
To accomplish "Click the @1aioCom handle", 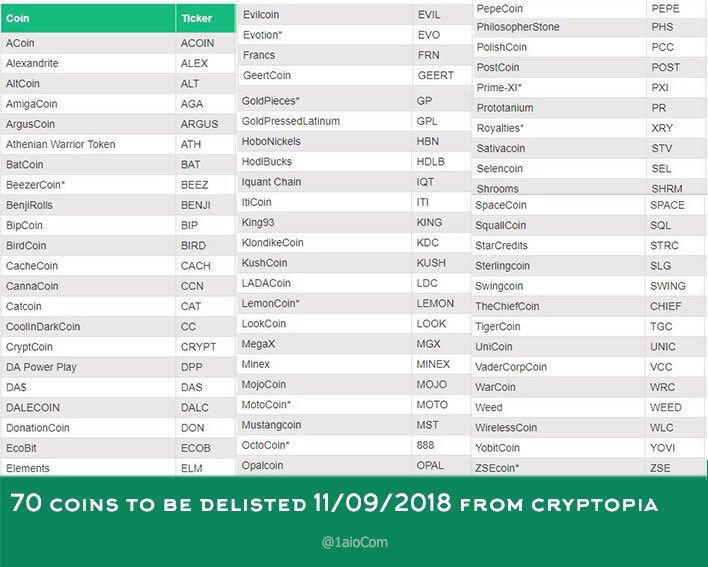I will (x=354, y=543).
